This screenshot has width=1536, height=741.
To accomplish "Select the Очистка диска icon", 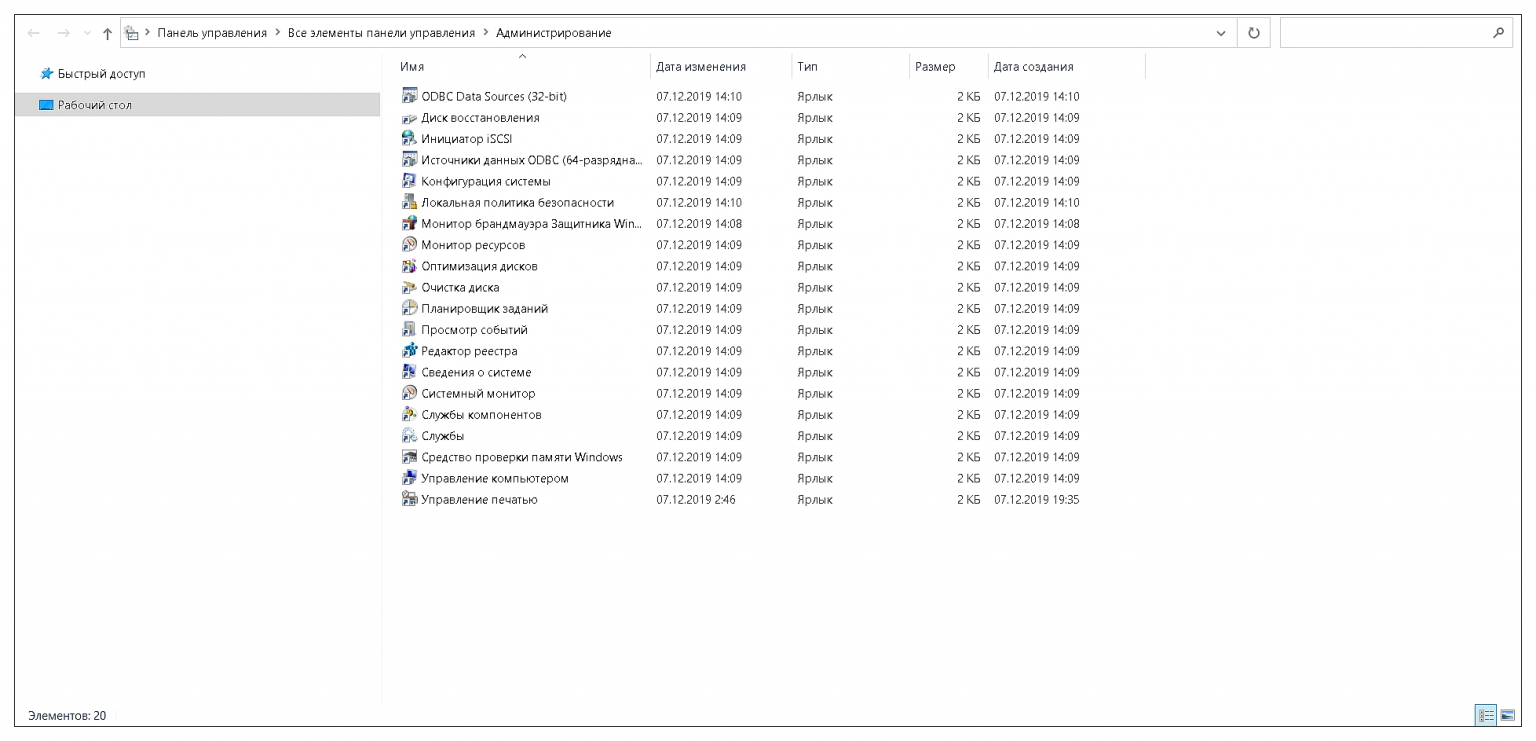I will click(408, 288).
